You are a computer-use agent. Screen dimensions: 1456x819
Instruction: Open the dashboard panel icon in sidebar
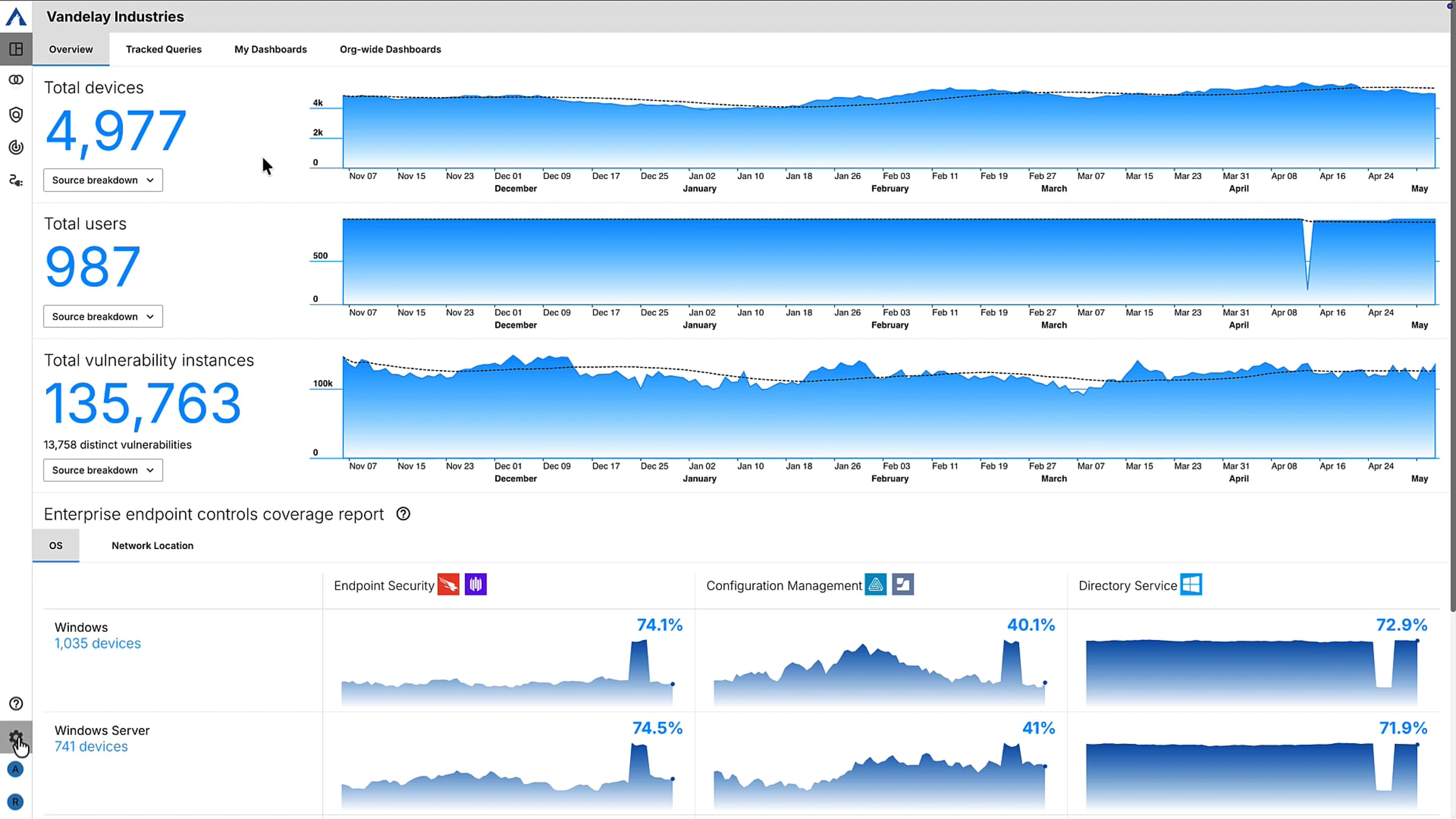pyautogui.click(x=16, y=49)
